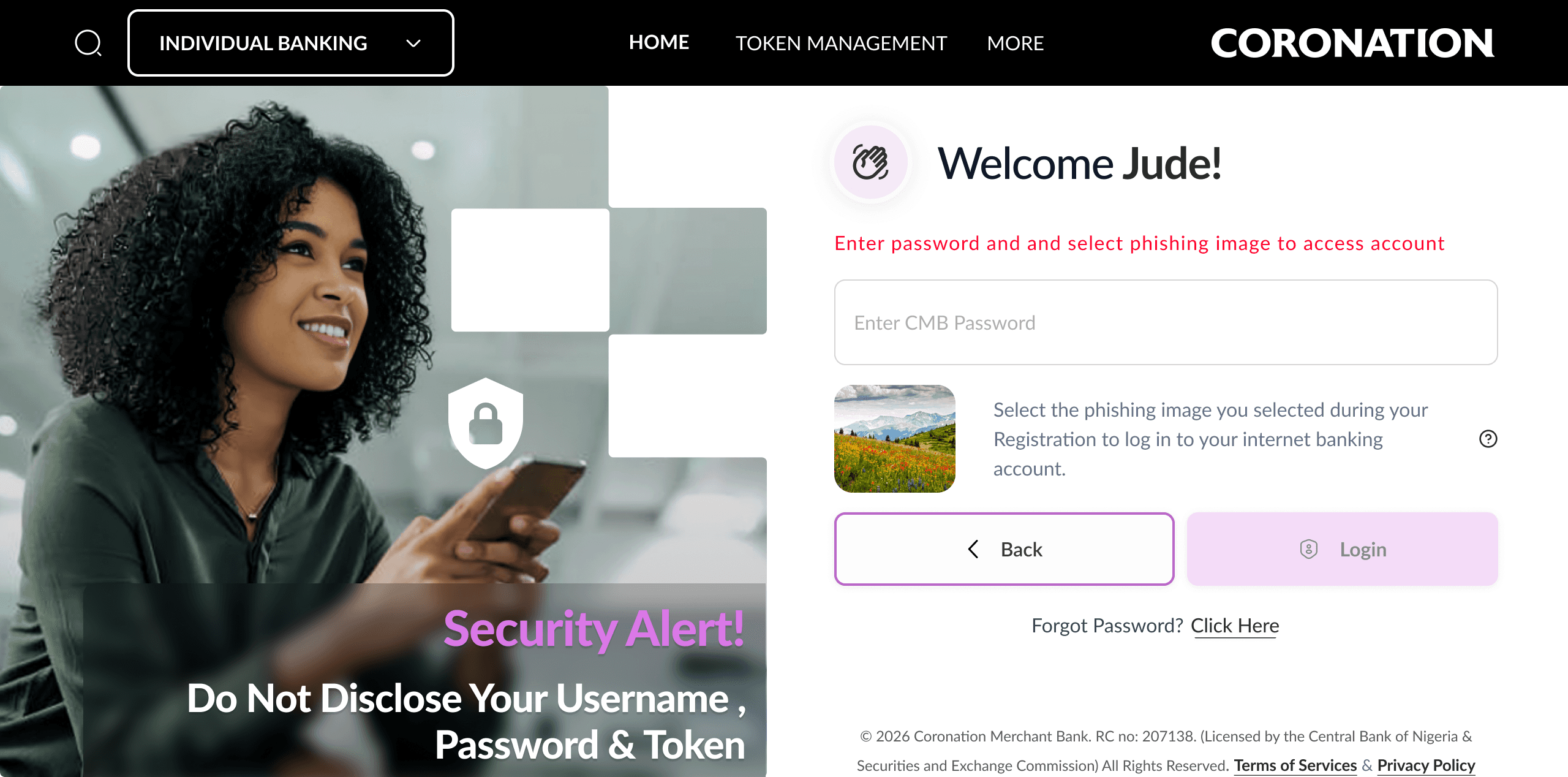
Task: Open the search magnifier icon
Action: pos(88,43)
